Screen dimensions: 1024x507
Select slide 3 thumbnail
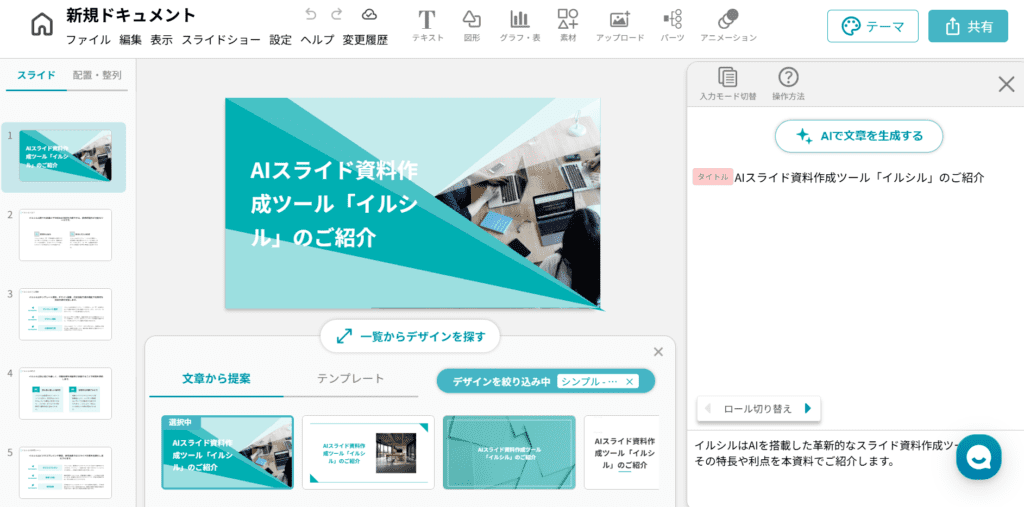pyautogui.click(x=65, y=314)
